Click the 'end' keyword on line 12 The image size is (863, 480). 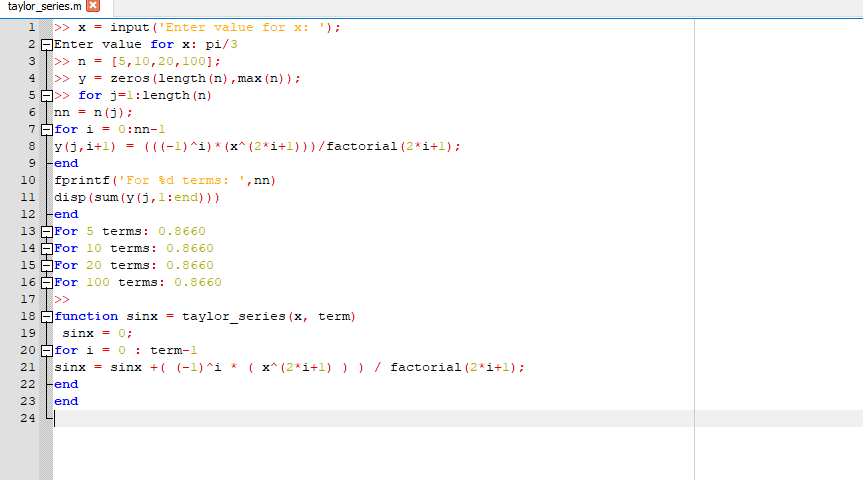(66, 215)
